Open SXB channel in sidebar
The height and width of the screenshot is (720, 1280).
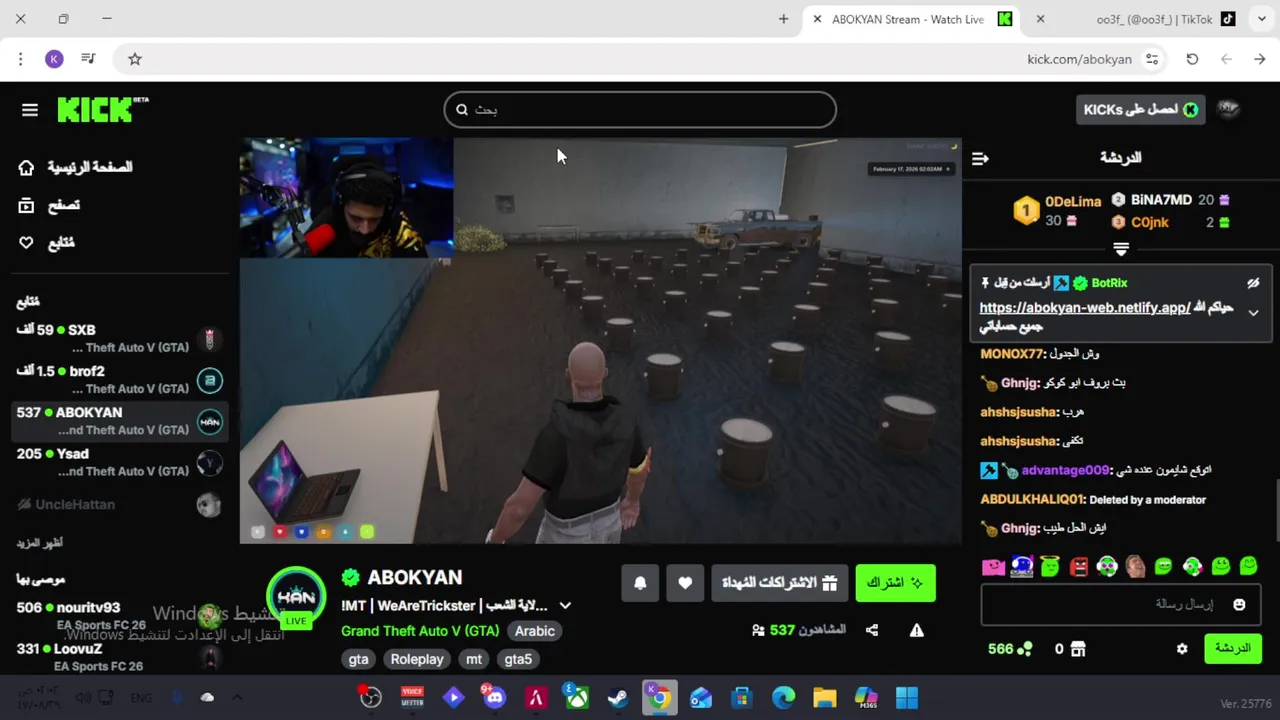(120, 339)
